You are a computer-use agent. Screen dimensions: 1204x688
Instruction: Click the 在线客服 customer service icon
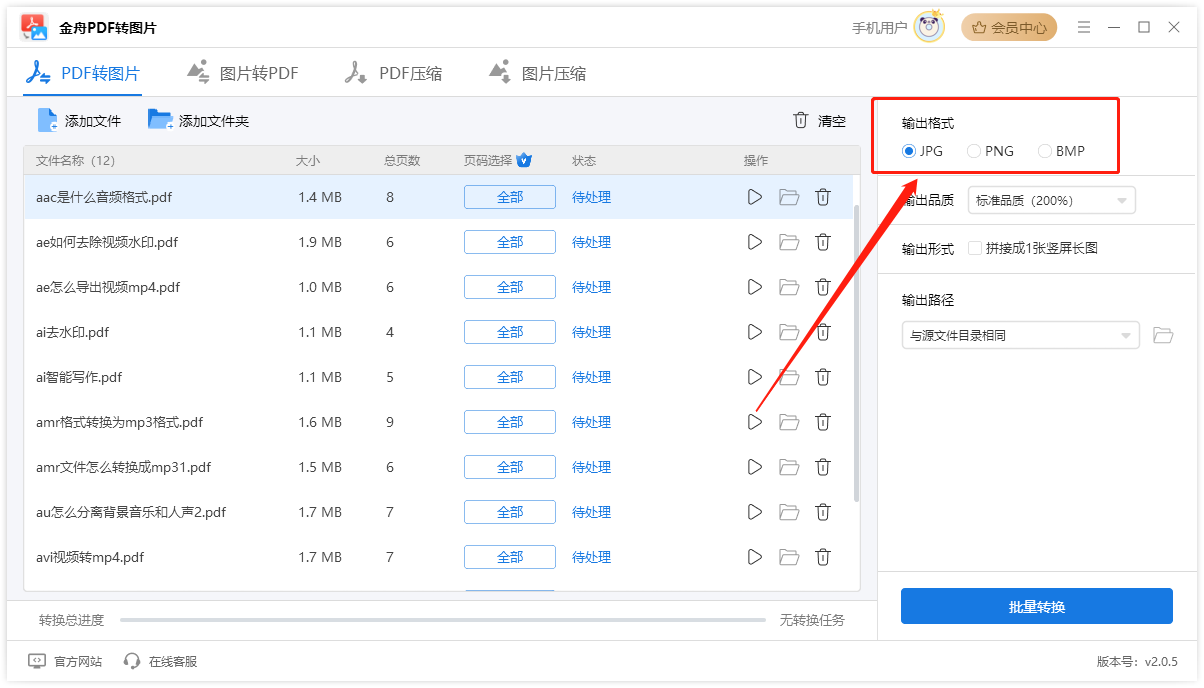pos(131,661)
